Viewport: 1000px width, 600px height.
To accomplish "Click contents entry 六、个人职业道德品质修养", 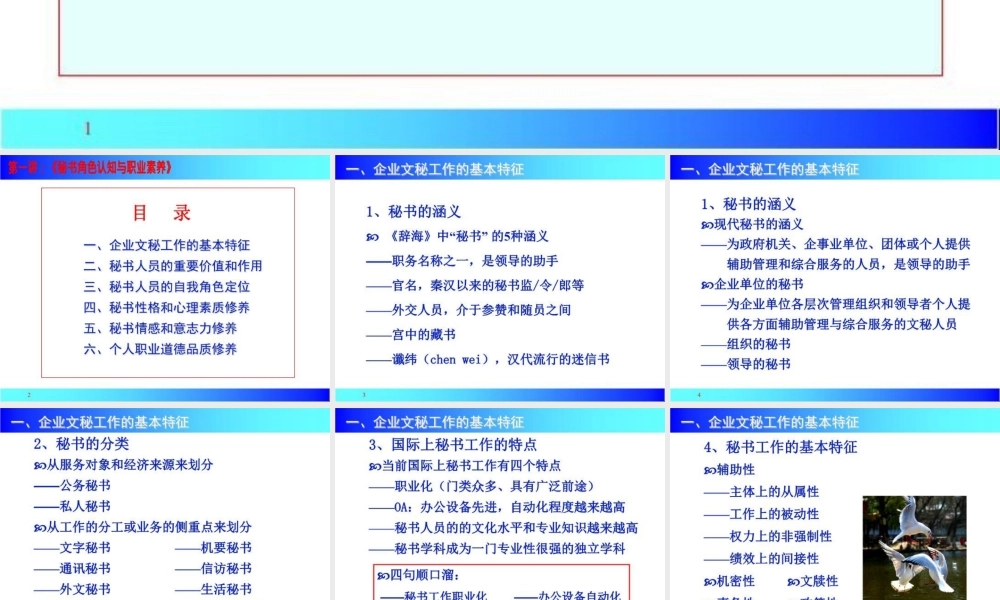I will 160,349.
